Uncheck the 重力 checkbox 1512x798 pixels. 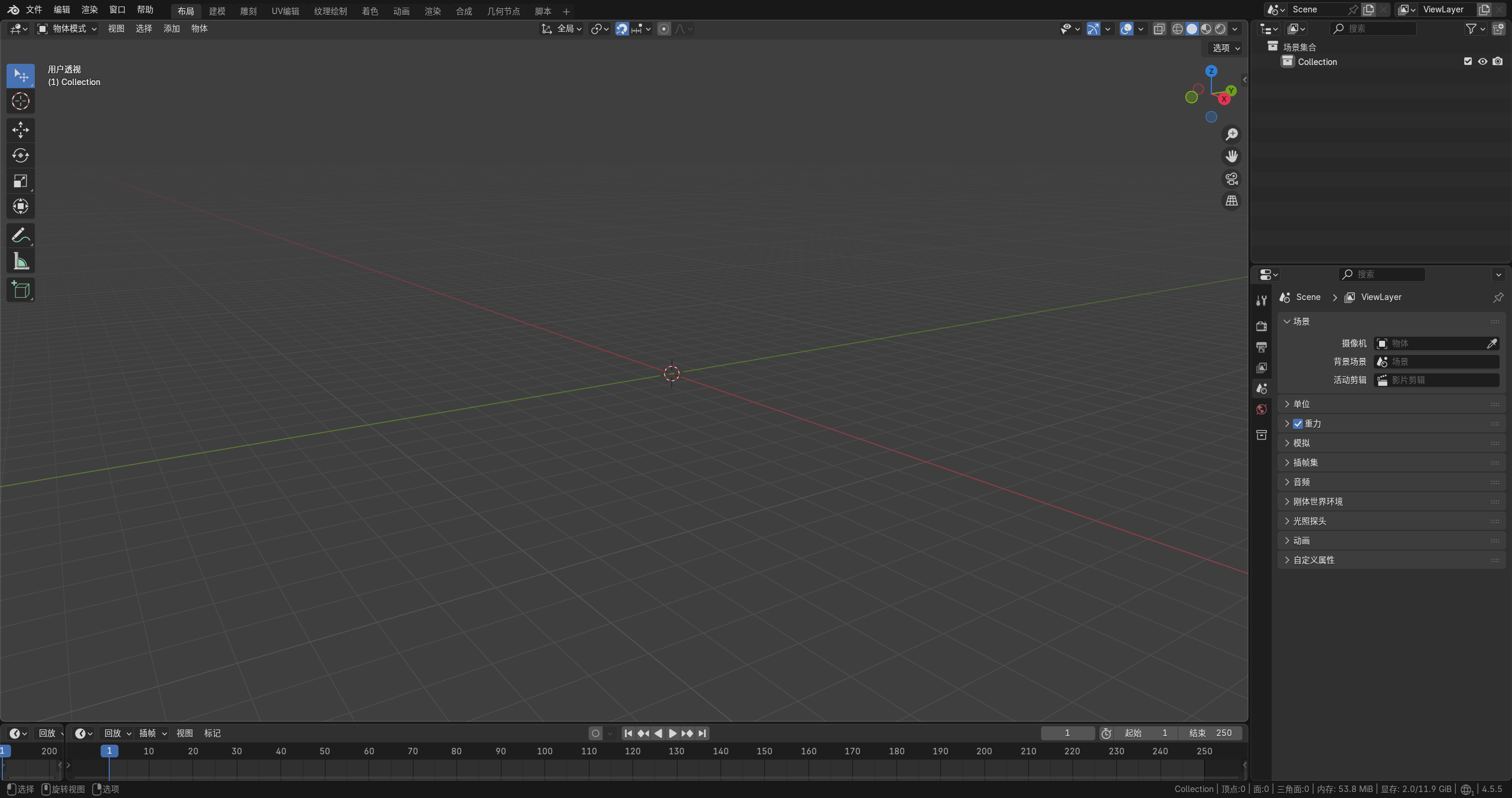(1298, 424)
